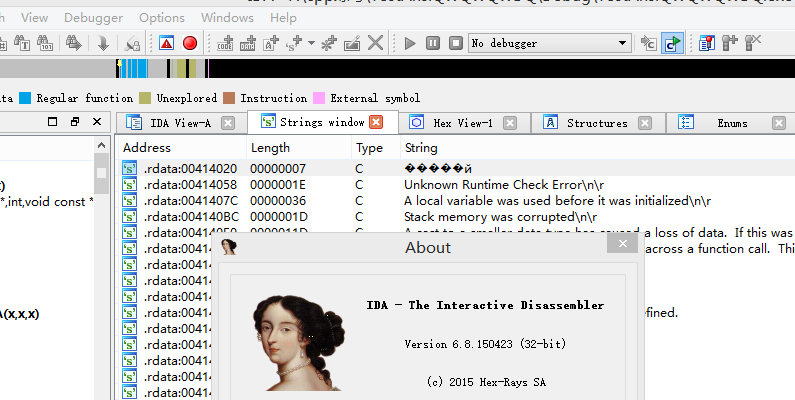Click the convert to data icon
Image resolution: width=795 pixels, height=400 pixels.
pyautogui.click(x=248, y=43)
